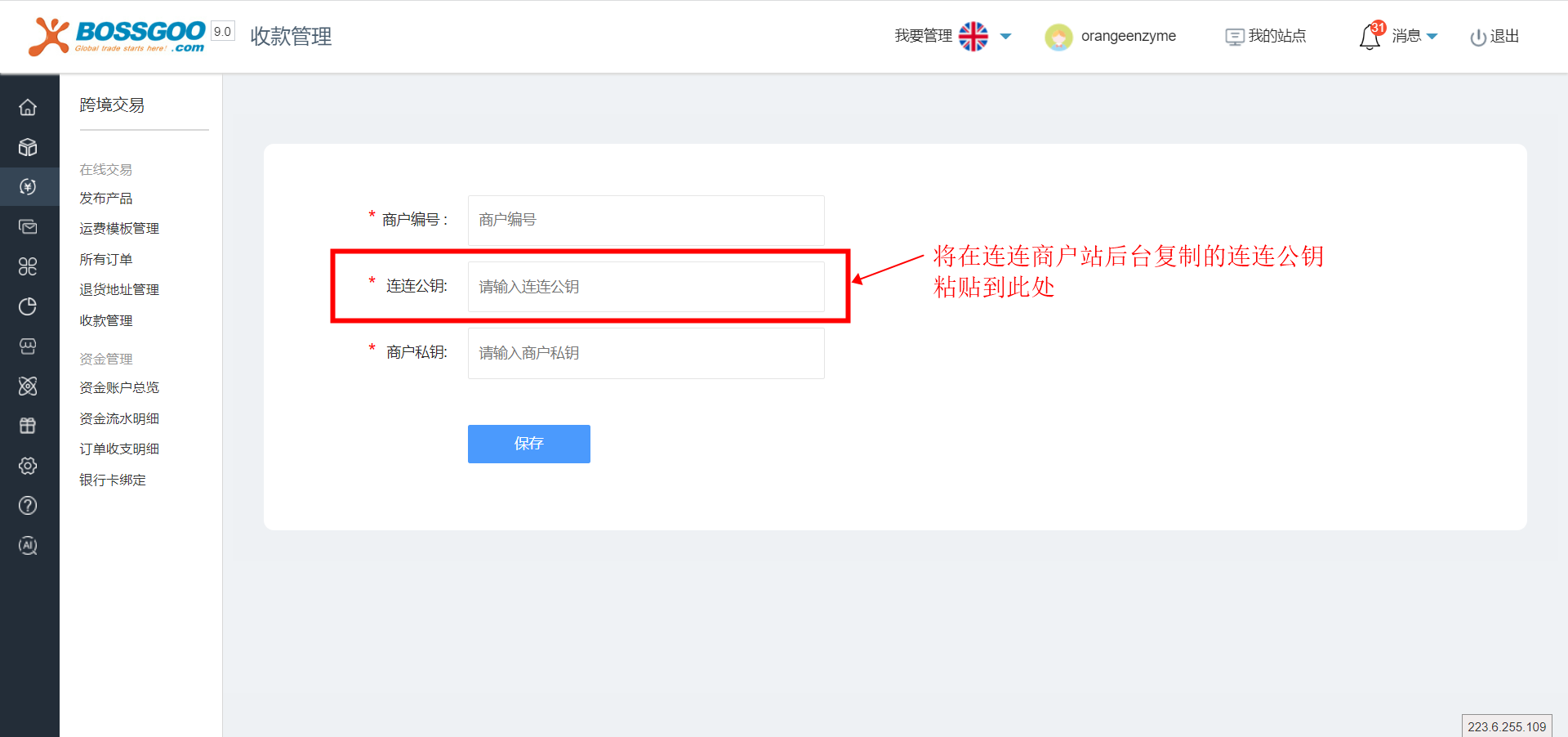This screenshot has height=737, width=1568.
Task: Focus the 商户私钥 input field
Action: coord(646,353)
